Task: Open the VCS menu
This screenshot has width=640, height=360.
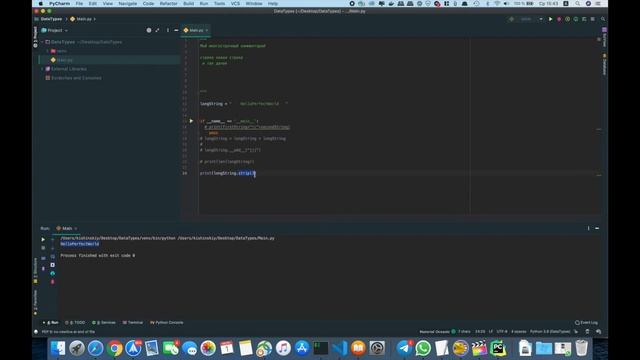Action: (236, 4)
